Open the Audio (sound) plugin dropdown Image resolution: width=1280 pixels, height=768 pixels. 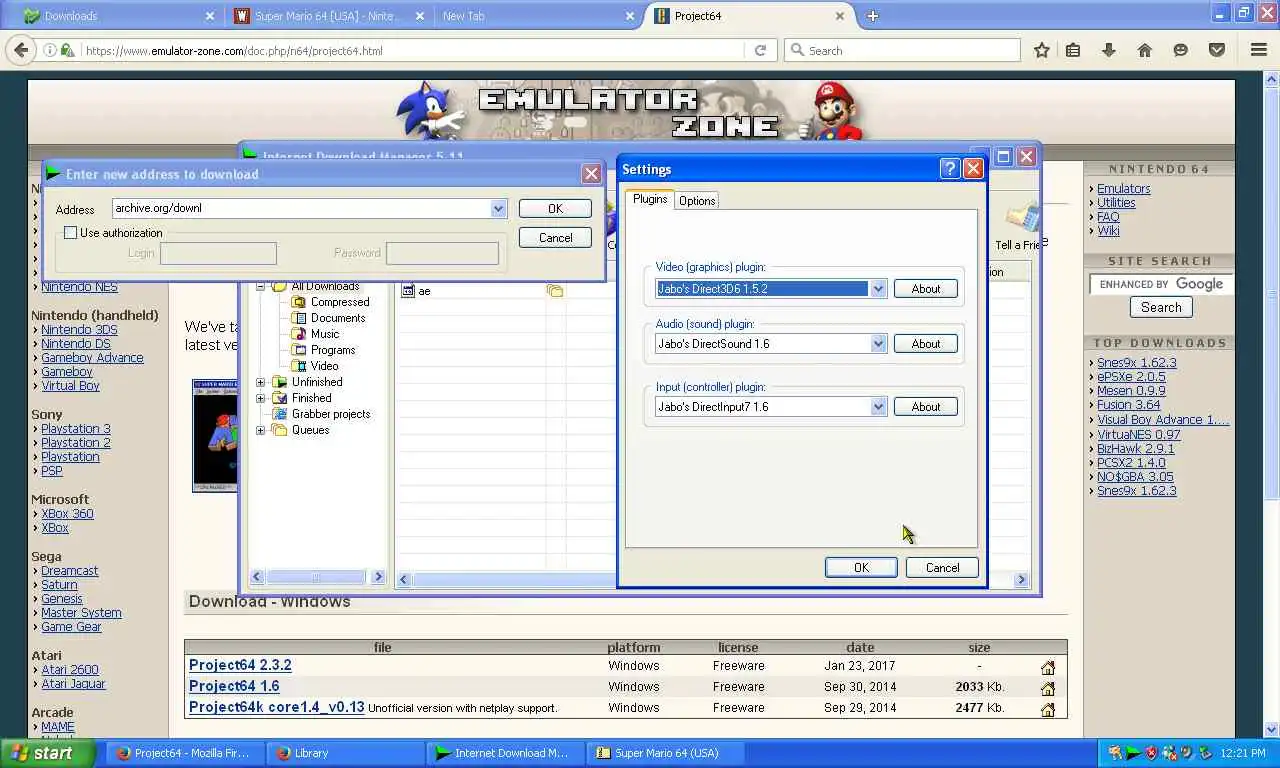point(878,344)
